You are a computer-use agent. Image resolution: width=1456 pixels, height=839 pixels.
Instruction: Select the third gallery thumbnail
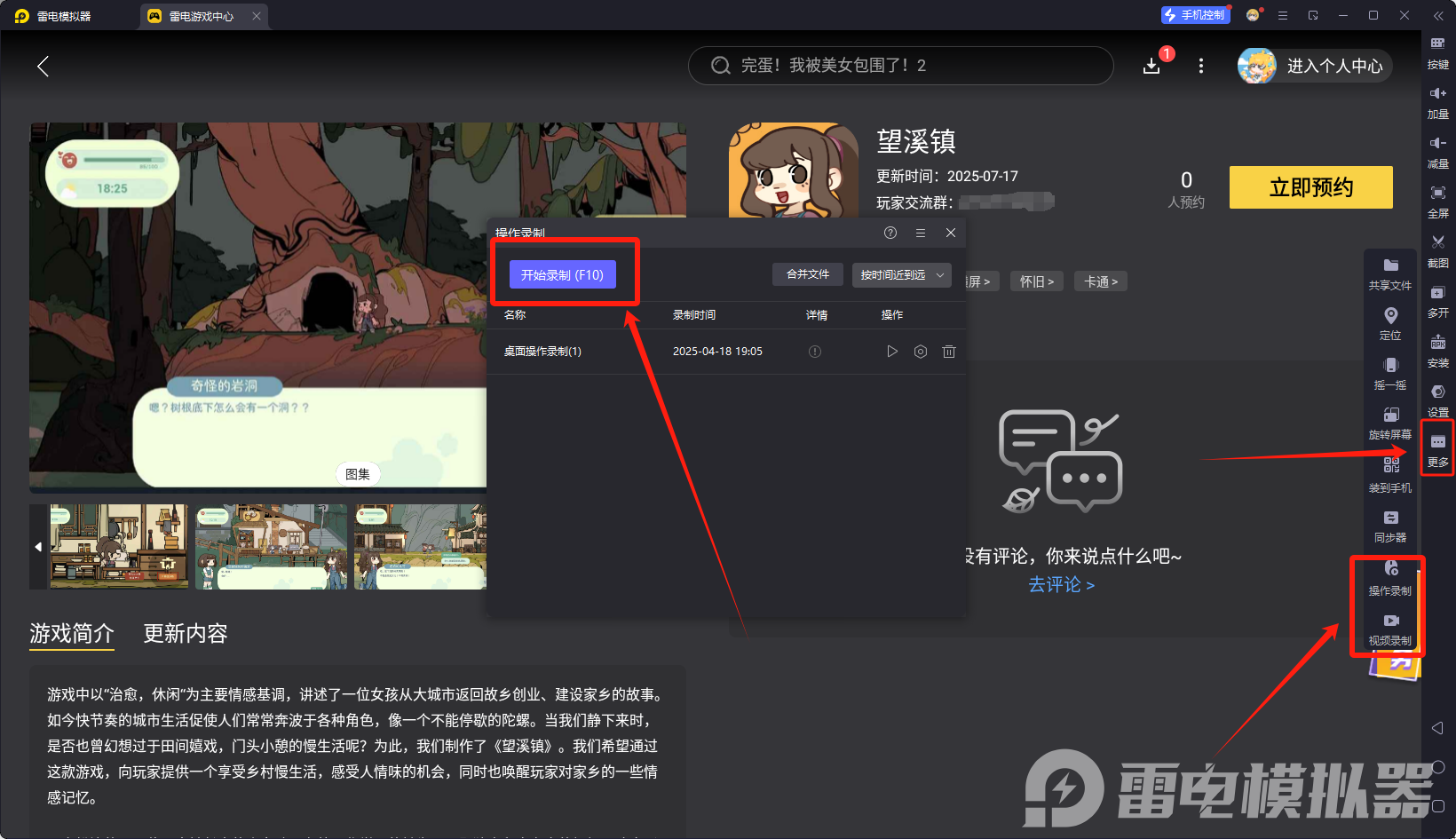(x=420, y=547)
